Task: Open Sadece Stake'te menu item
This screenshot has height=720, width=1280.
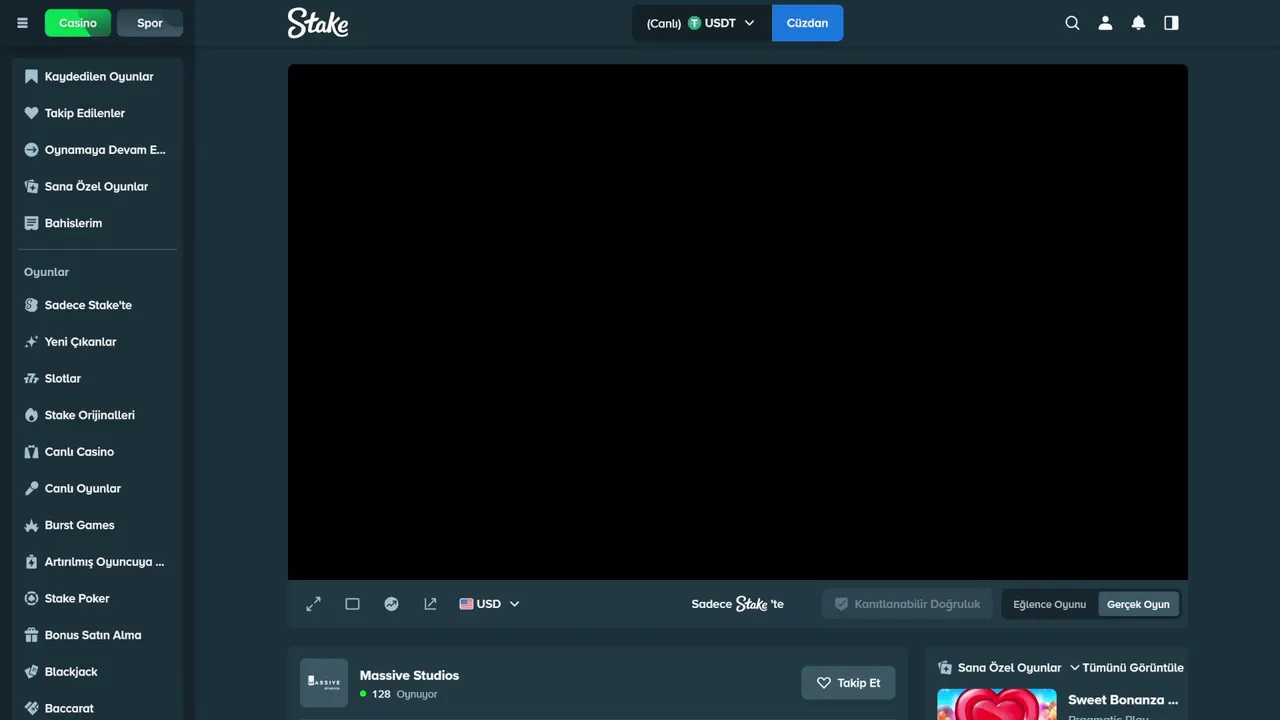Action: [98, 305]
